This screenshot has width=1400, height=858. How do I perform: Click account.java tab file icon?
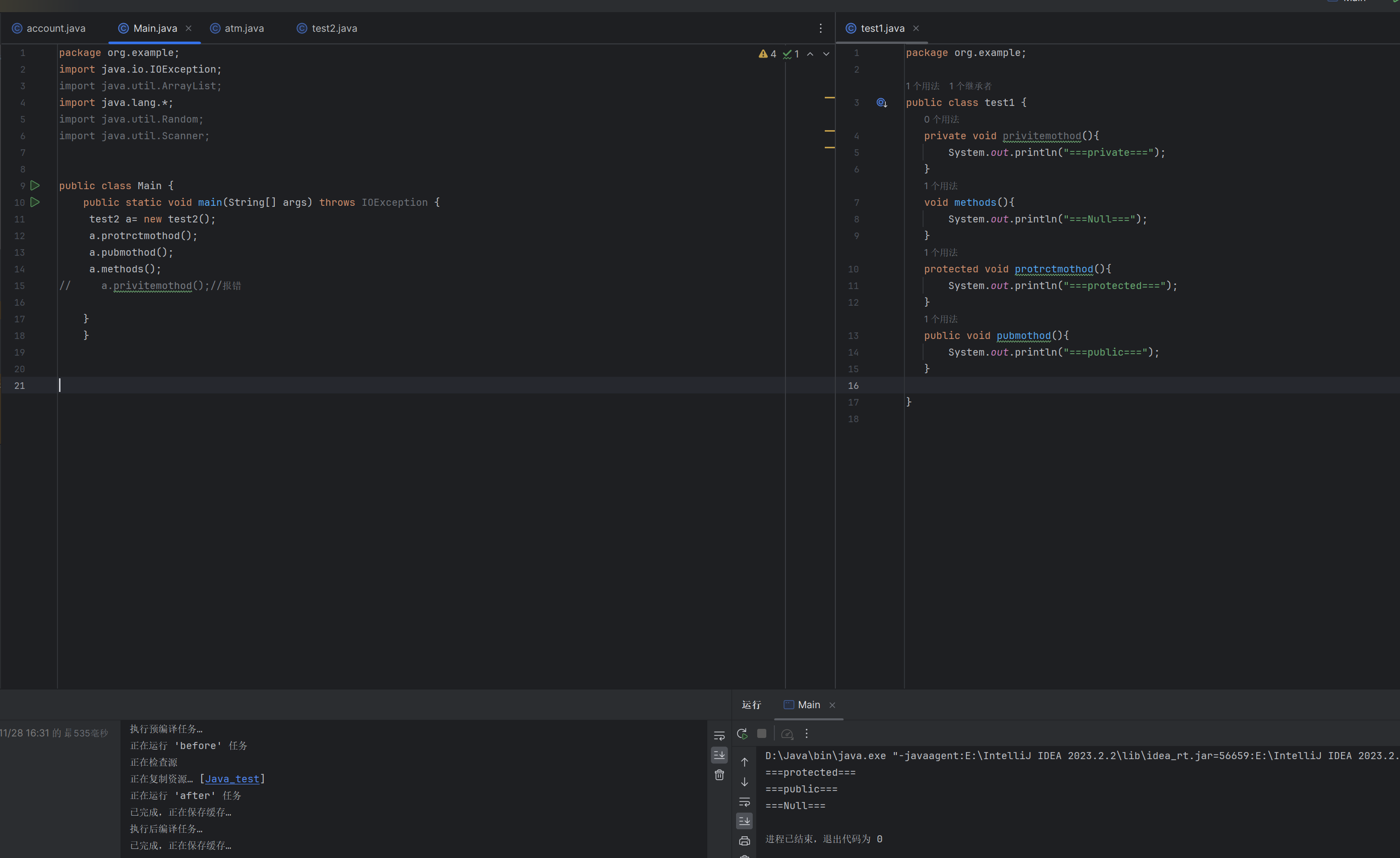coord(17,28)
